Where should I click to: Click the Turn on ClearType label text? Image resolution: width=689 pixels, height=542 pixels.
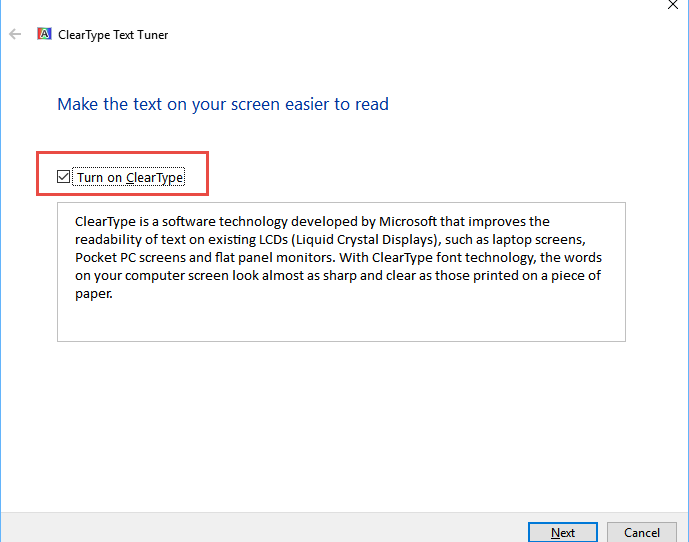[130, 177]
